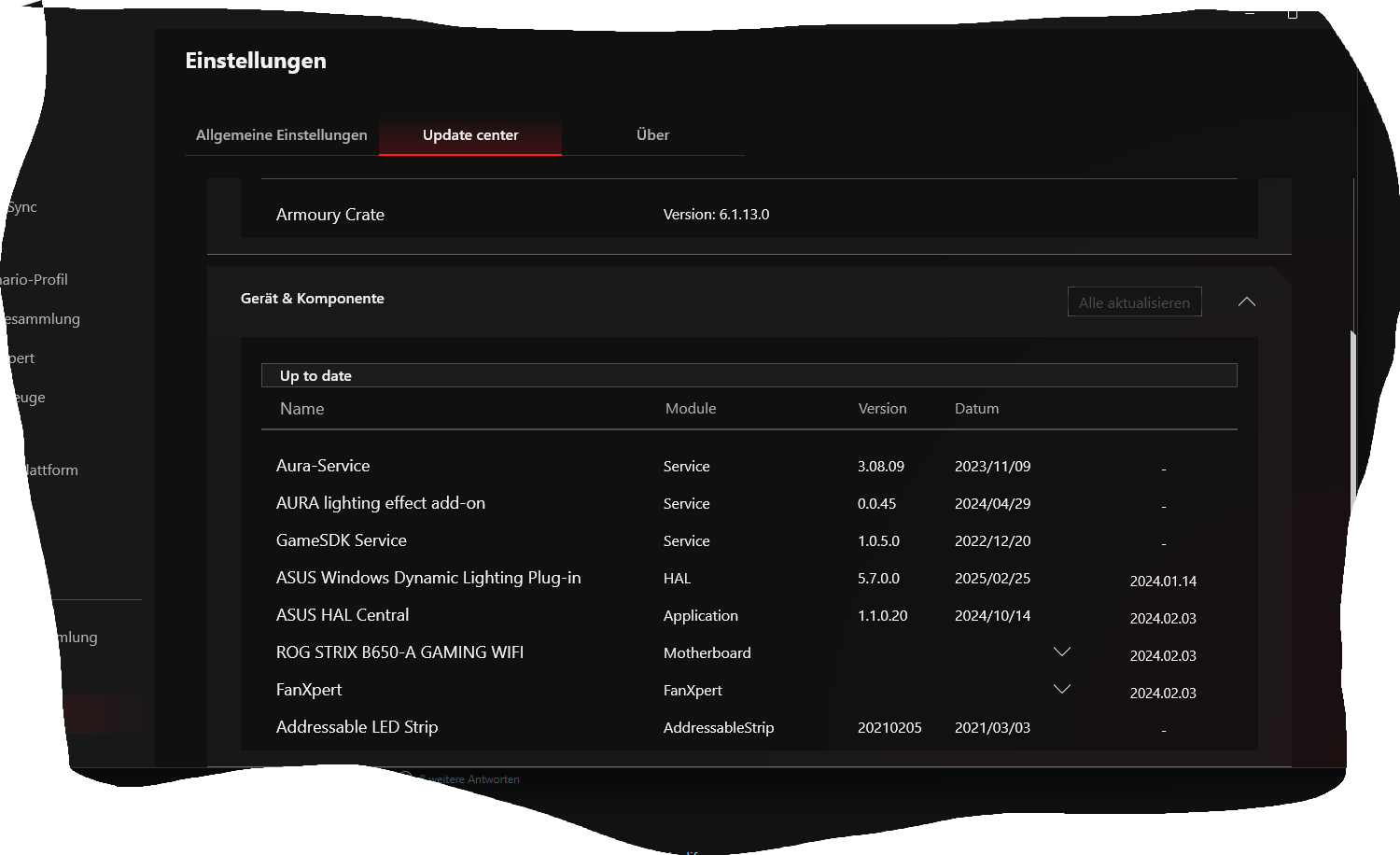
Task: Click version 1.0.5.0
Action: coord(878,541)
